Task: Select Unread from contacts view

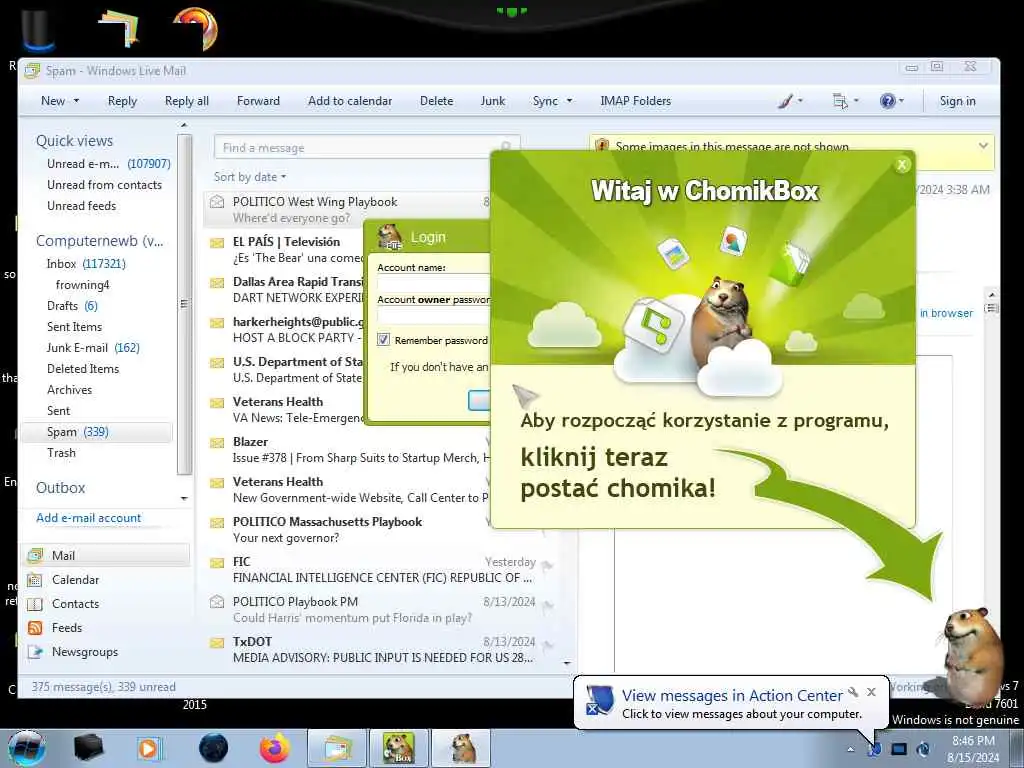Action: pyautogui.click(x=104, y=185)
